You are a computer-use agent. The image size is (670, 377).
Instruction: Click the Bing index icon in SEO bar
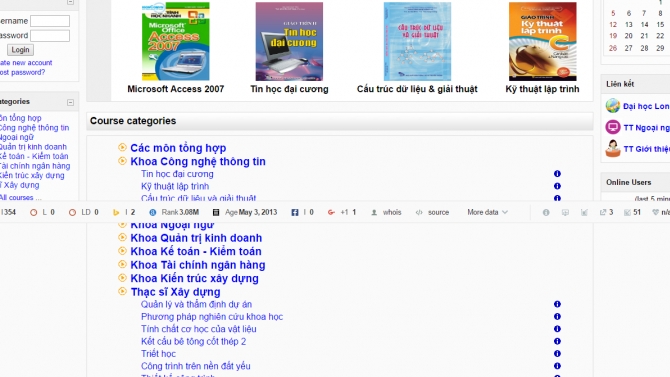116,212
